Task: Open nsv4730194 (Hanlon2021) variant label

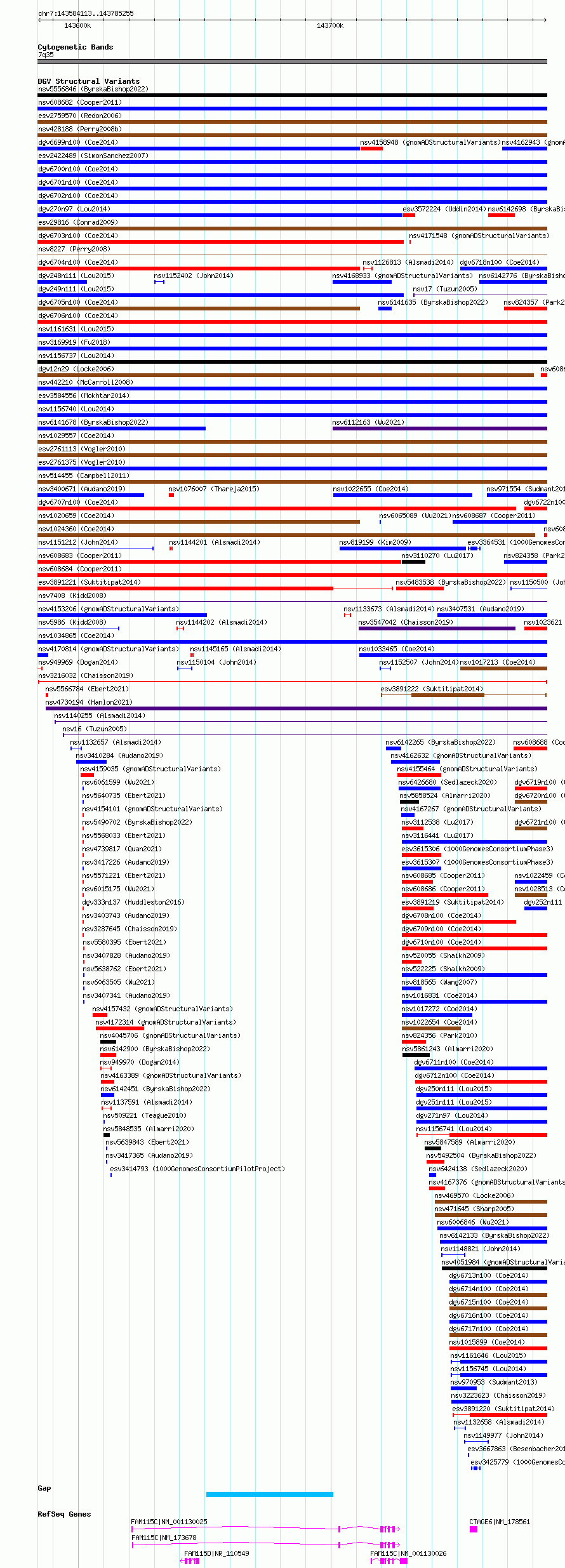Action: tap(89, 702)
